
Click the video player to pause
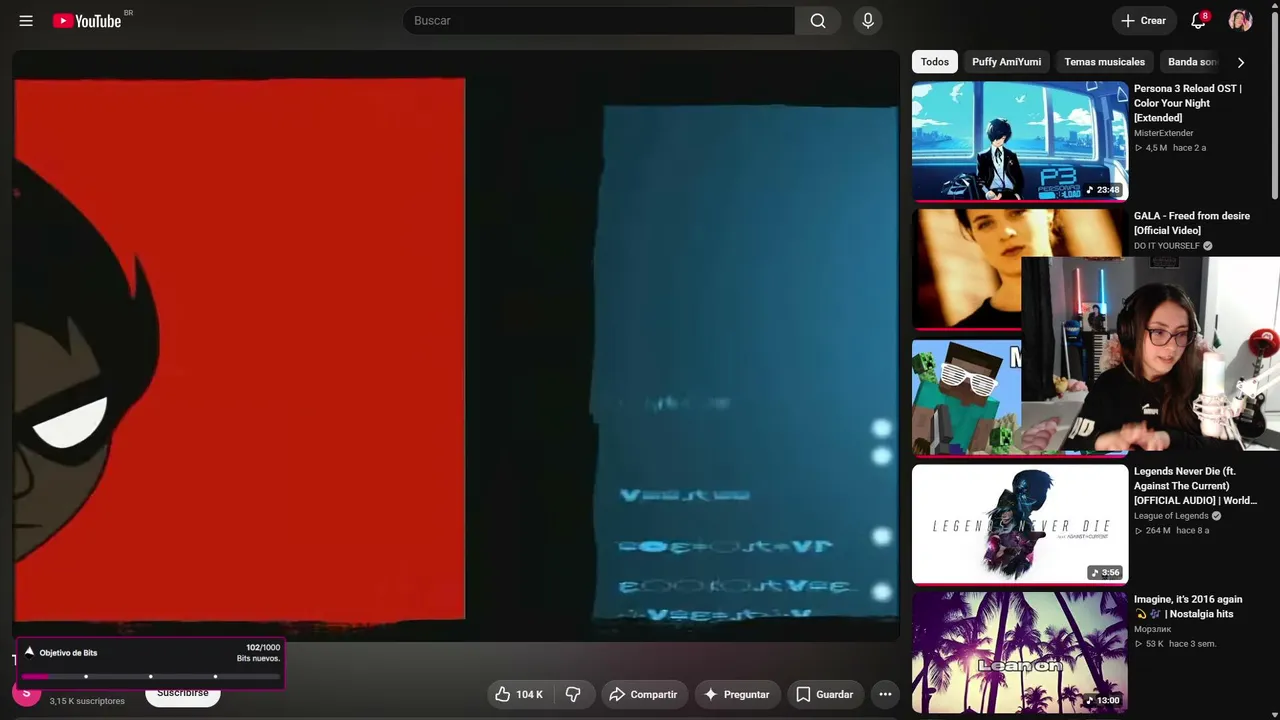pos(456,346)
